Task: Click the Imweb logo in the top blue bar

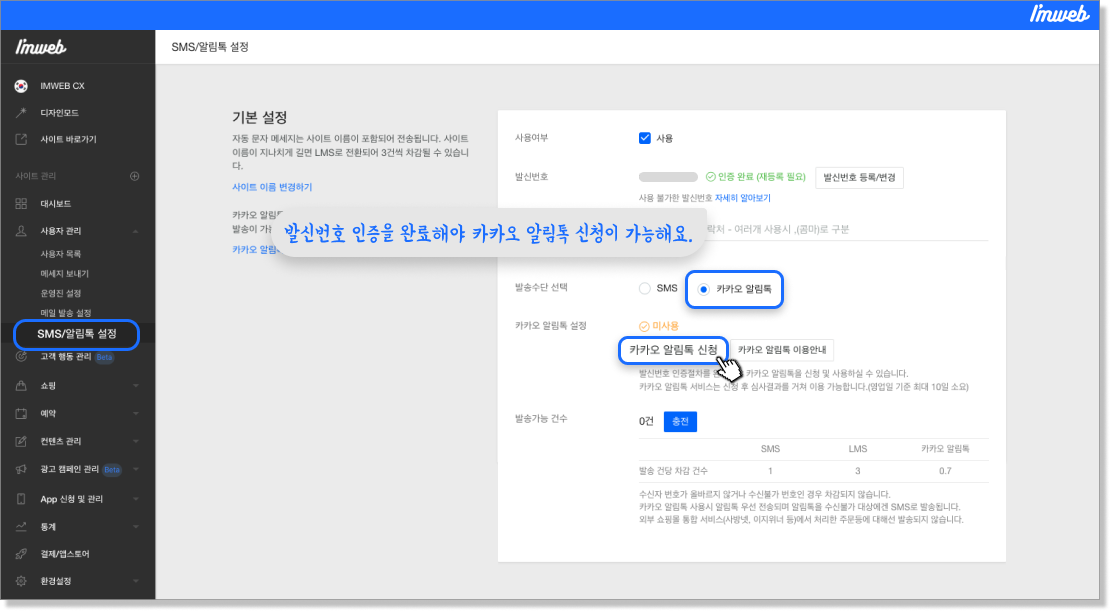Action: (1059, 14)
